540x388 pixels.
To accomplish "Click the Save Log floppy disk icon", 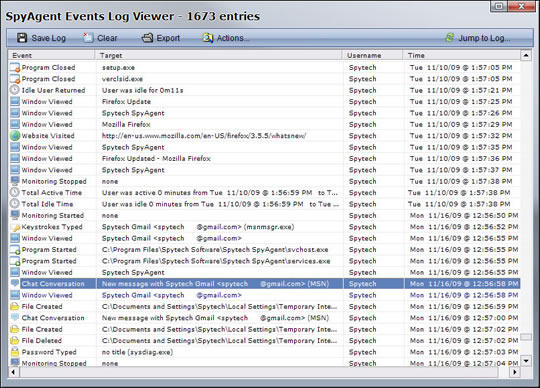I will click(x=22, y=38).
